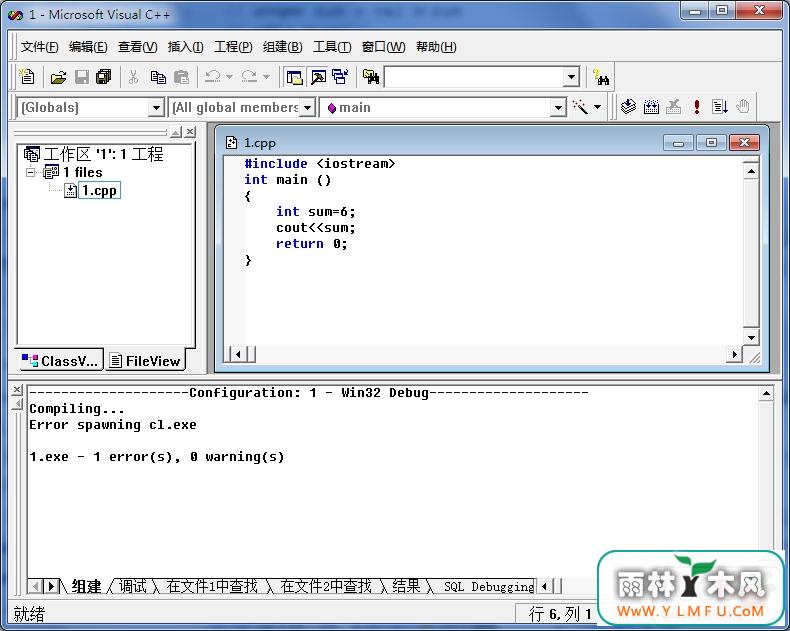Click the Open file folder icon

tap(58, 77)
